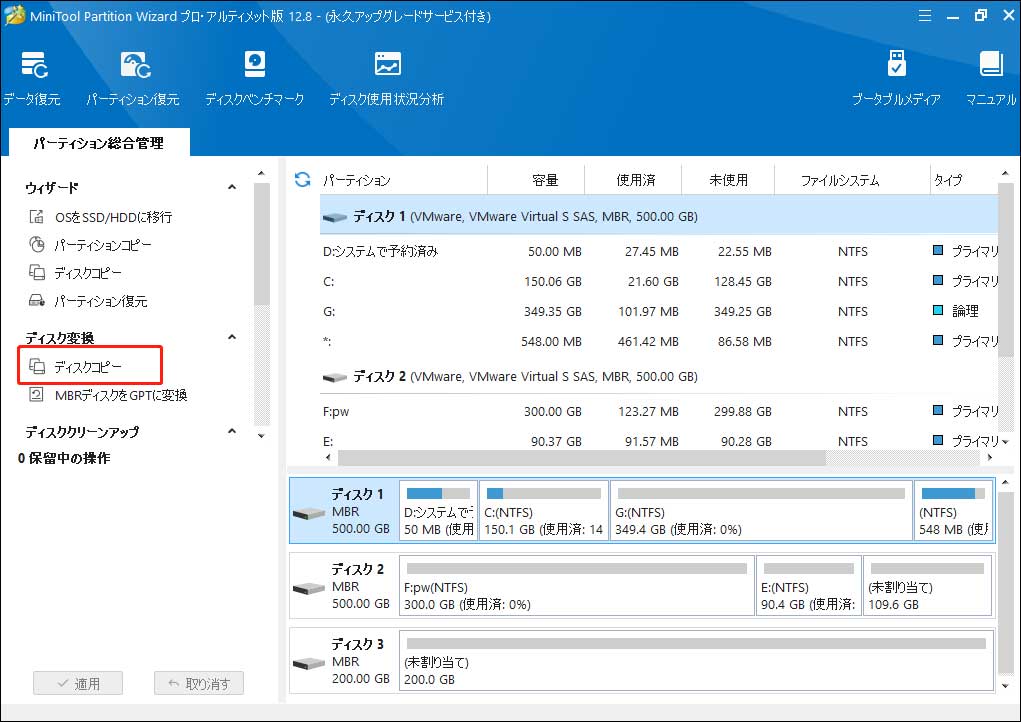Expand the ディスククリーンアップ section
Image resolution: width=1021 pixels, height=722 pixels.
(231, 432)
